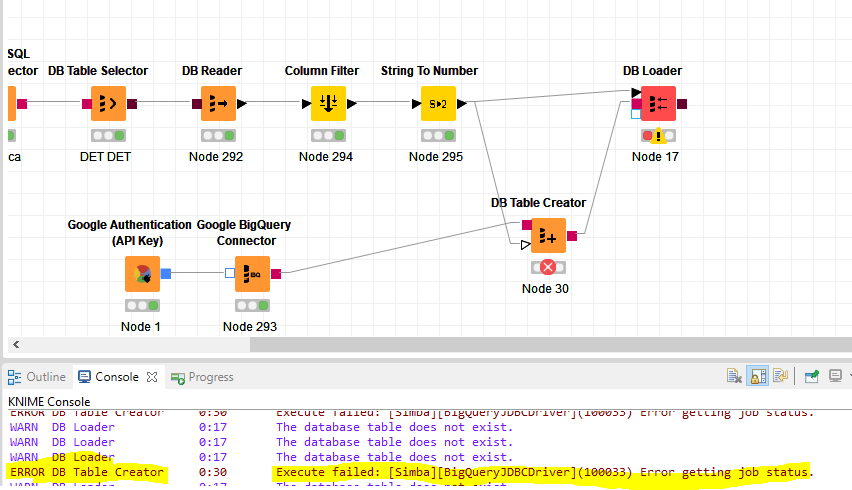Click DB Table Selector's dark red output port
852x490 pixels.
[132, 104]
